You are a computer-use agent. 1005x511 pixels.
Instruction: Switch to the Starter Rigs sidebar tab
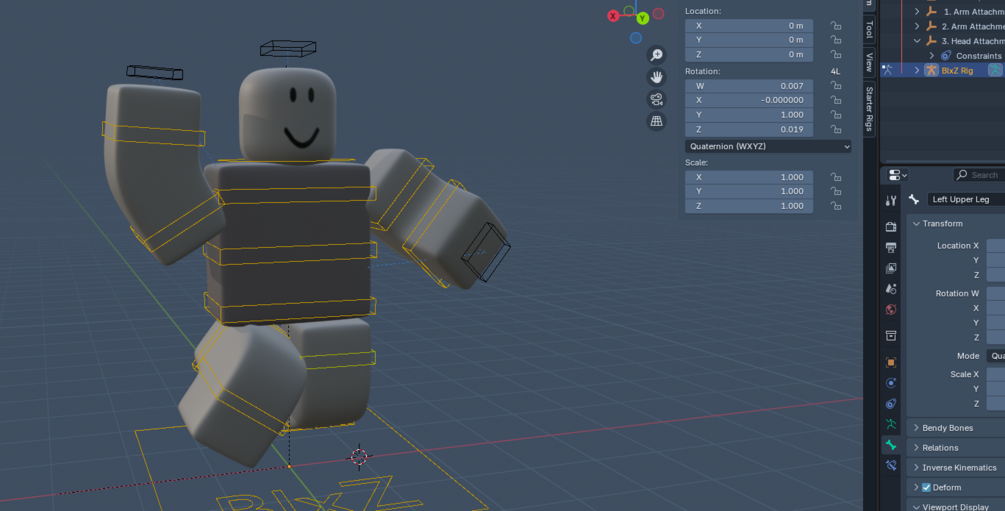point(869,108)
